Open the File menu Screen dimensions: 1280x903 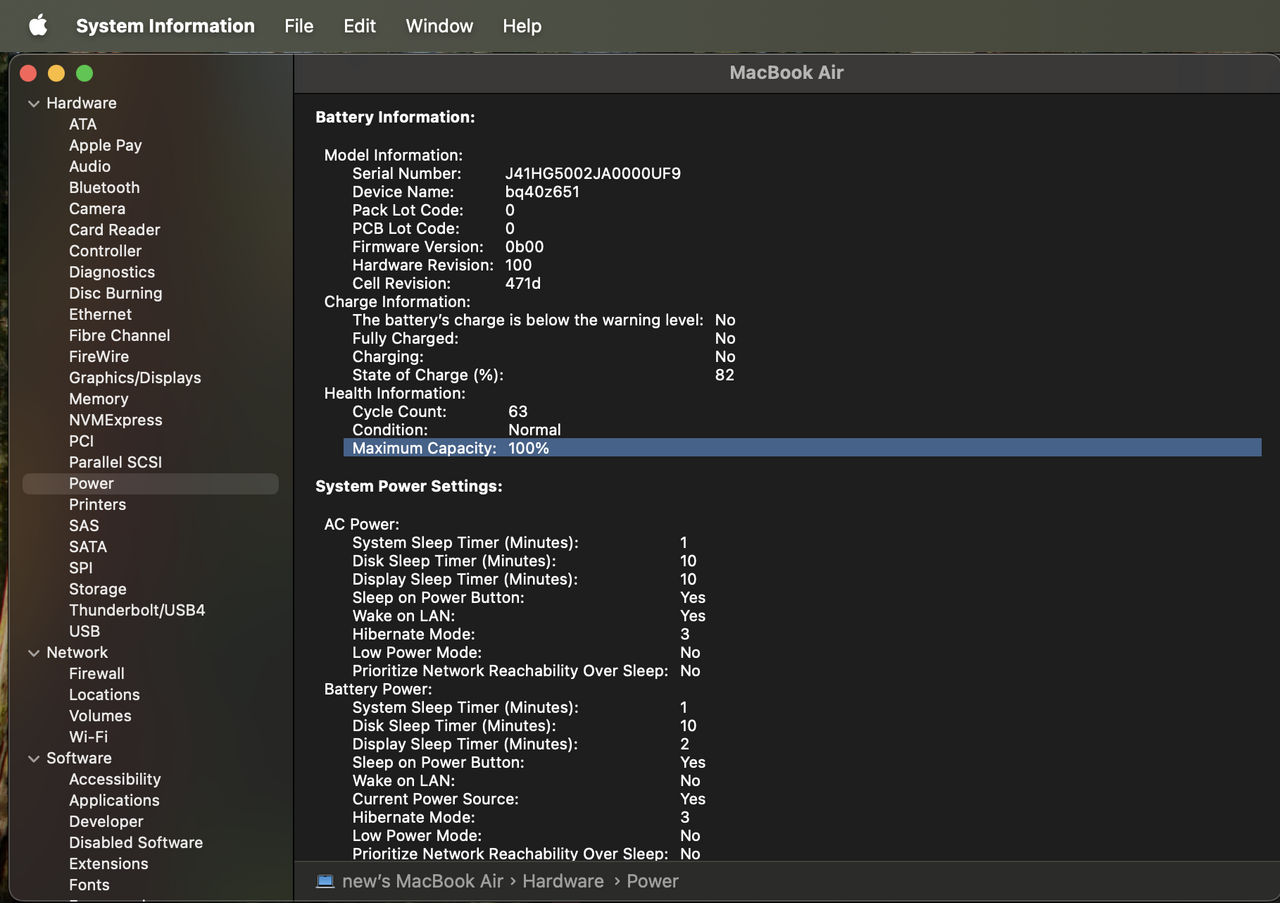click(299, 26)
